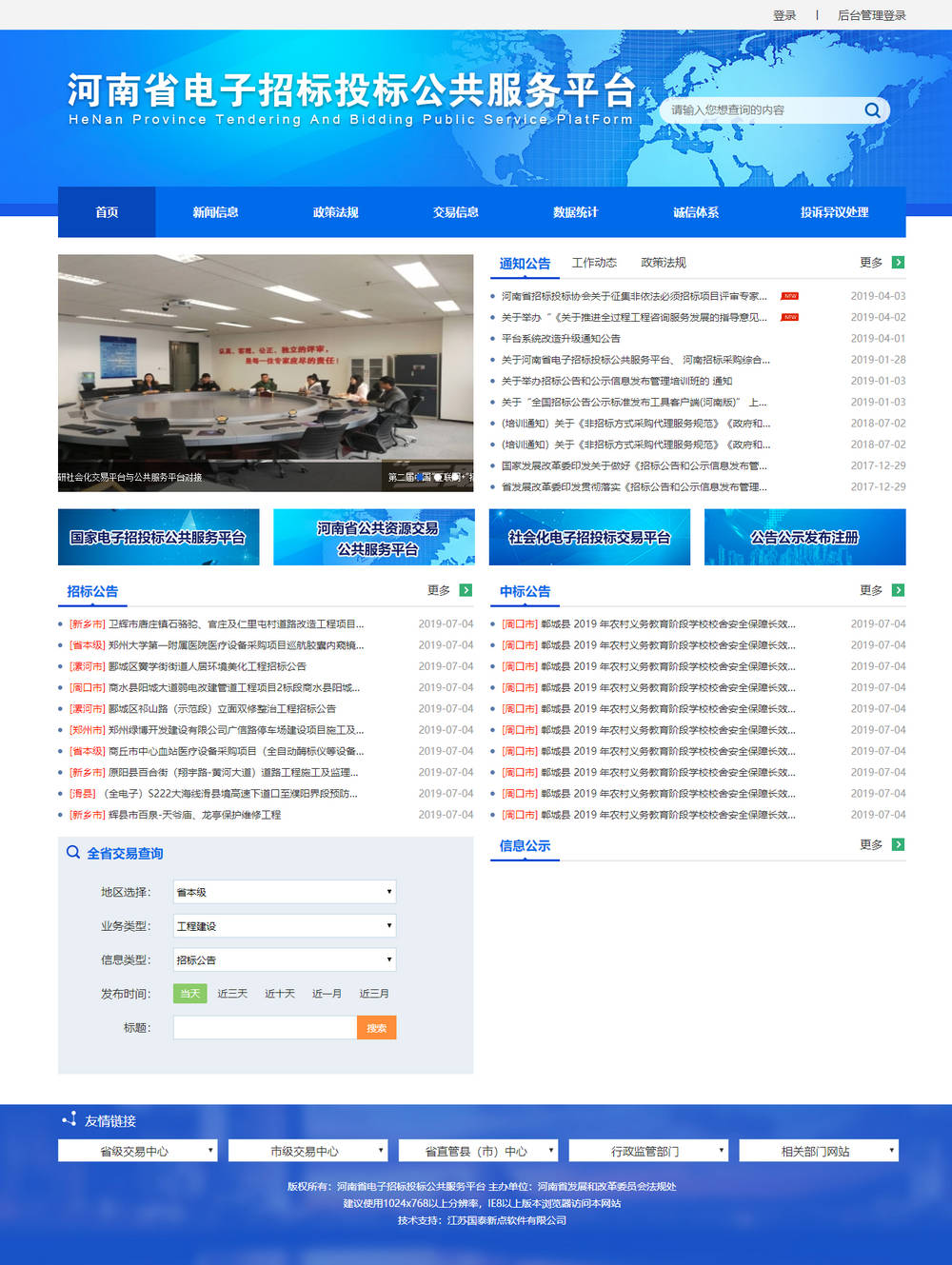Viewport: 952px width, 1265px height.
Task: Open 交易信息 in navigation bar
Action: click(x=455, y=212)
